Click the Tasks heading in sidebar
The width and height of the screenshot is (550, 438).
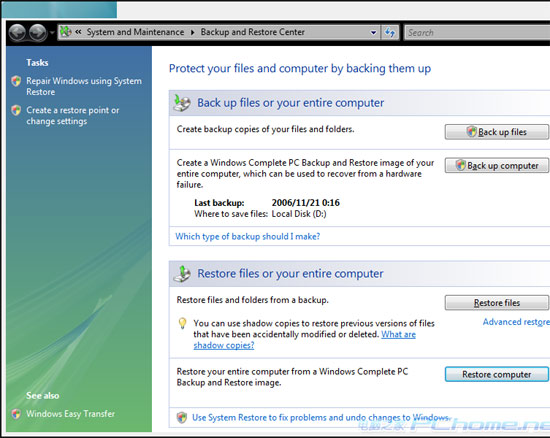pyautogui.click(x=37, y=63)
